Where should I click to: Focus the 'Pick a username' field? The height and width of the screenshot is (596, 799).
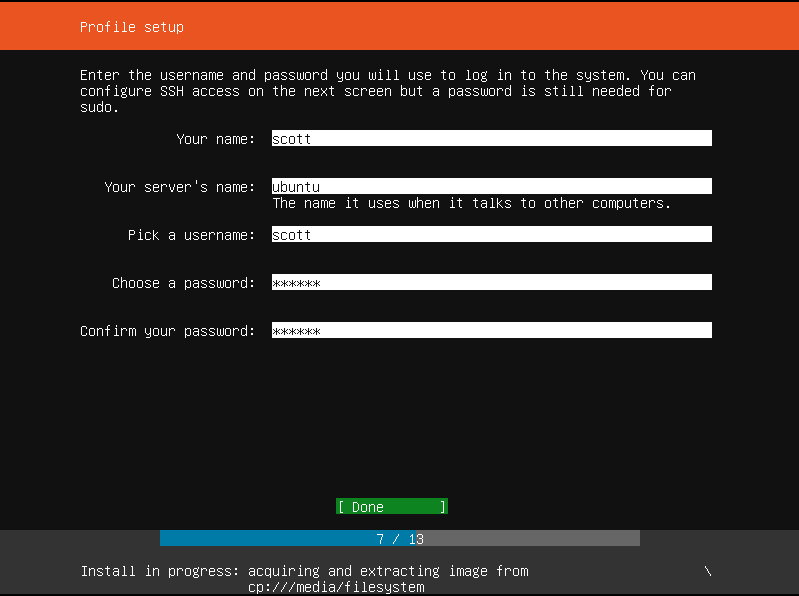pyautogui.click(x=492, y=234)
